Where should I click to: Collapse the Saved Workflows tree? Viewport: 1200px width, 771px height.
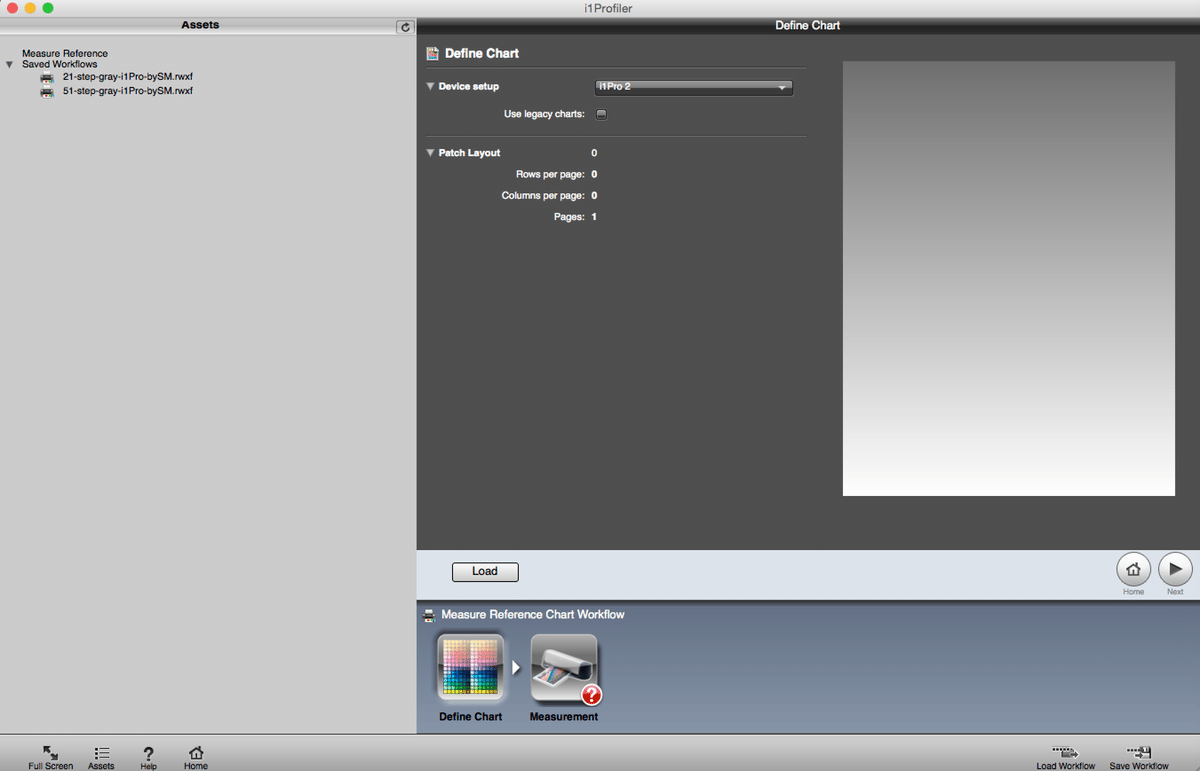[10, 64]
